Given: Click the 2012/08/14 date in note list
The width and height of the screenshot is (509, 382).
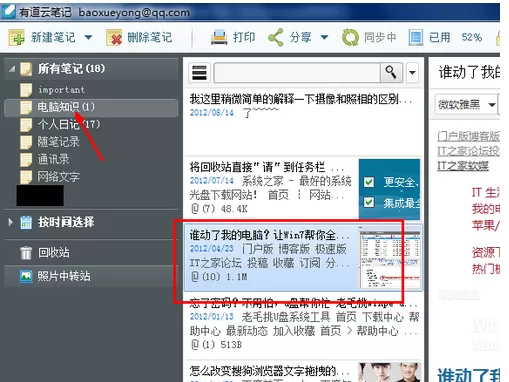Looking at the screenshot, I should (x=212, y=112).
